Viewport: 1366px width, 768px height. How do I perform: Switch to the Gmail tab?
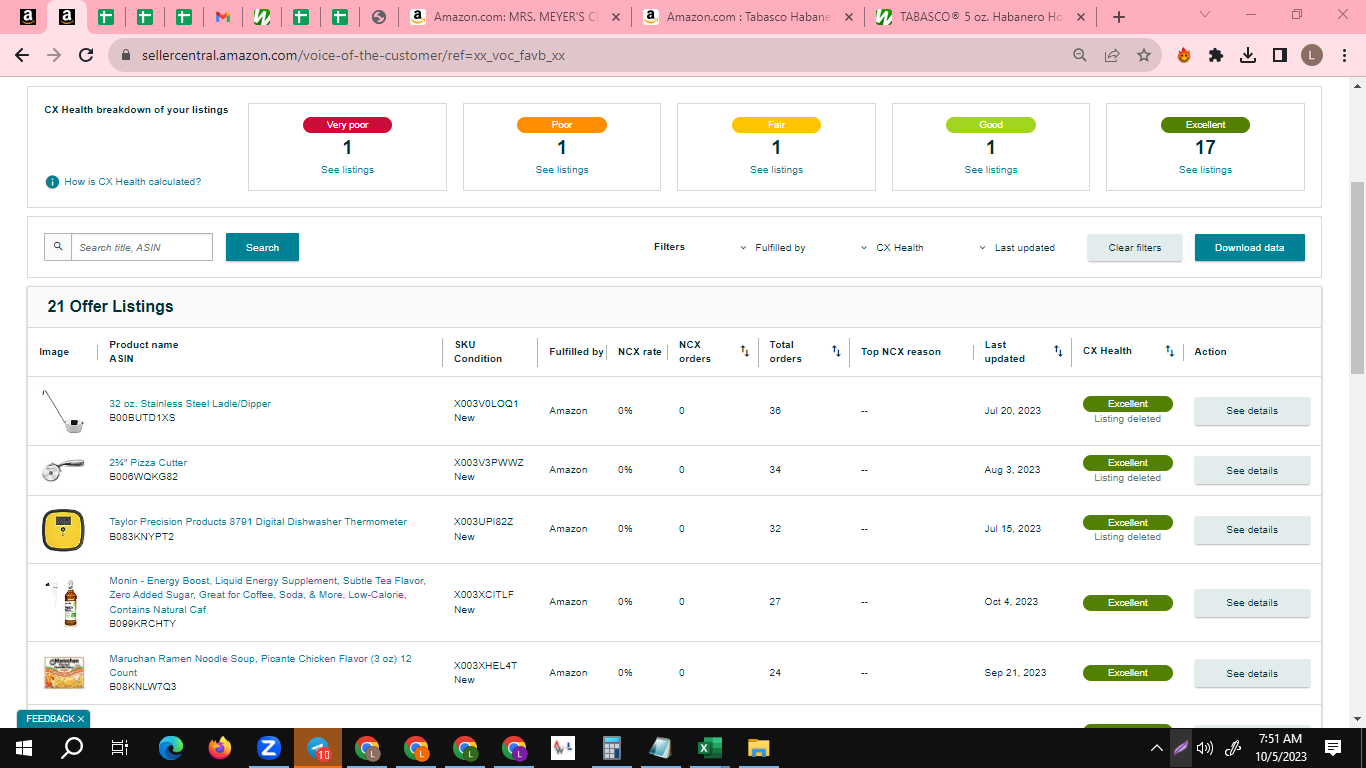pyautogui.click(x=223, y=17)
